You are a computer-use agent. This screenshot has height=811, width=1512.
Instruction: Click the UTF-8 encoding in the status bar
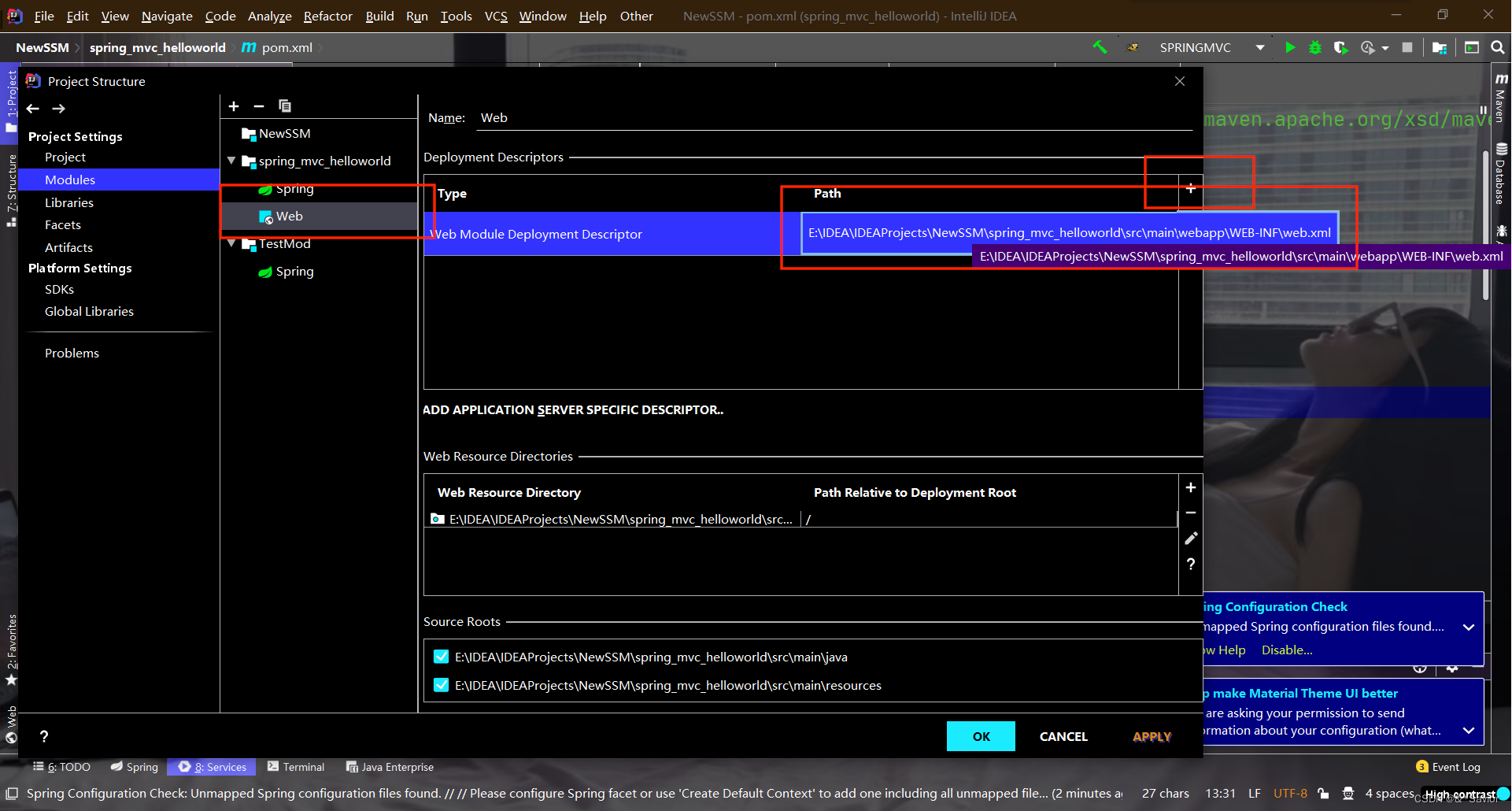tap(1290, 794)
